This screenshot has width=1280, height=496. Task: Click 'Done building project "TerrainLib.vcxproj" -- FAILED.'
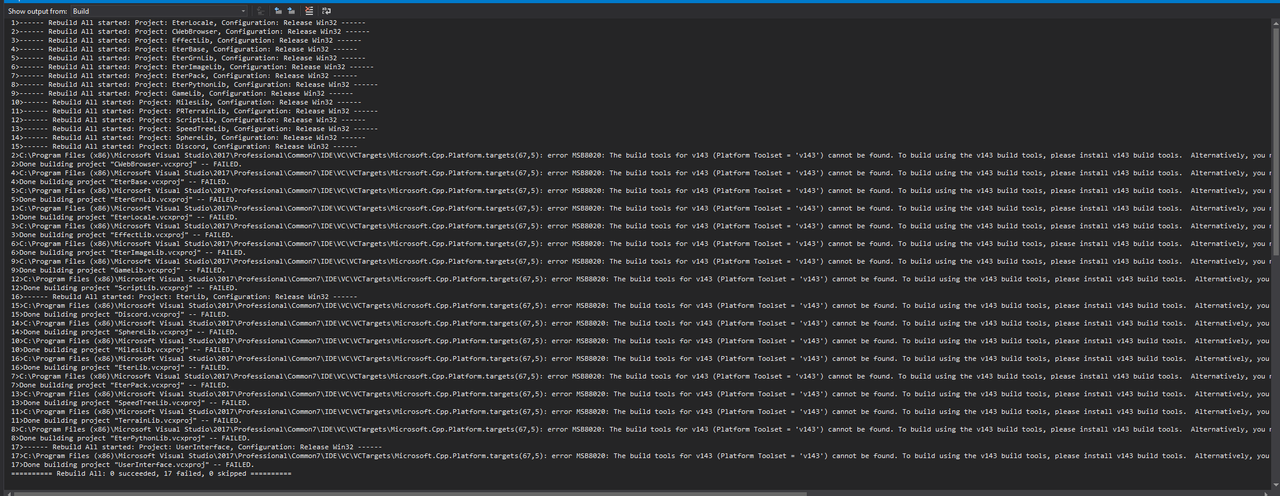pyautogui.click(x=127, y=421)
